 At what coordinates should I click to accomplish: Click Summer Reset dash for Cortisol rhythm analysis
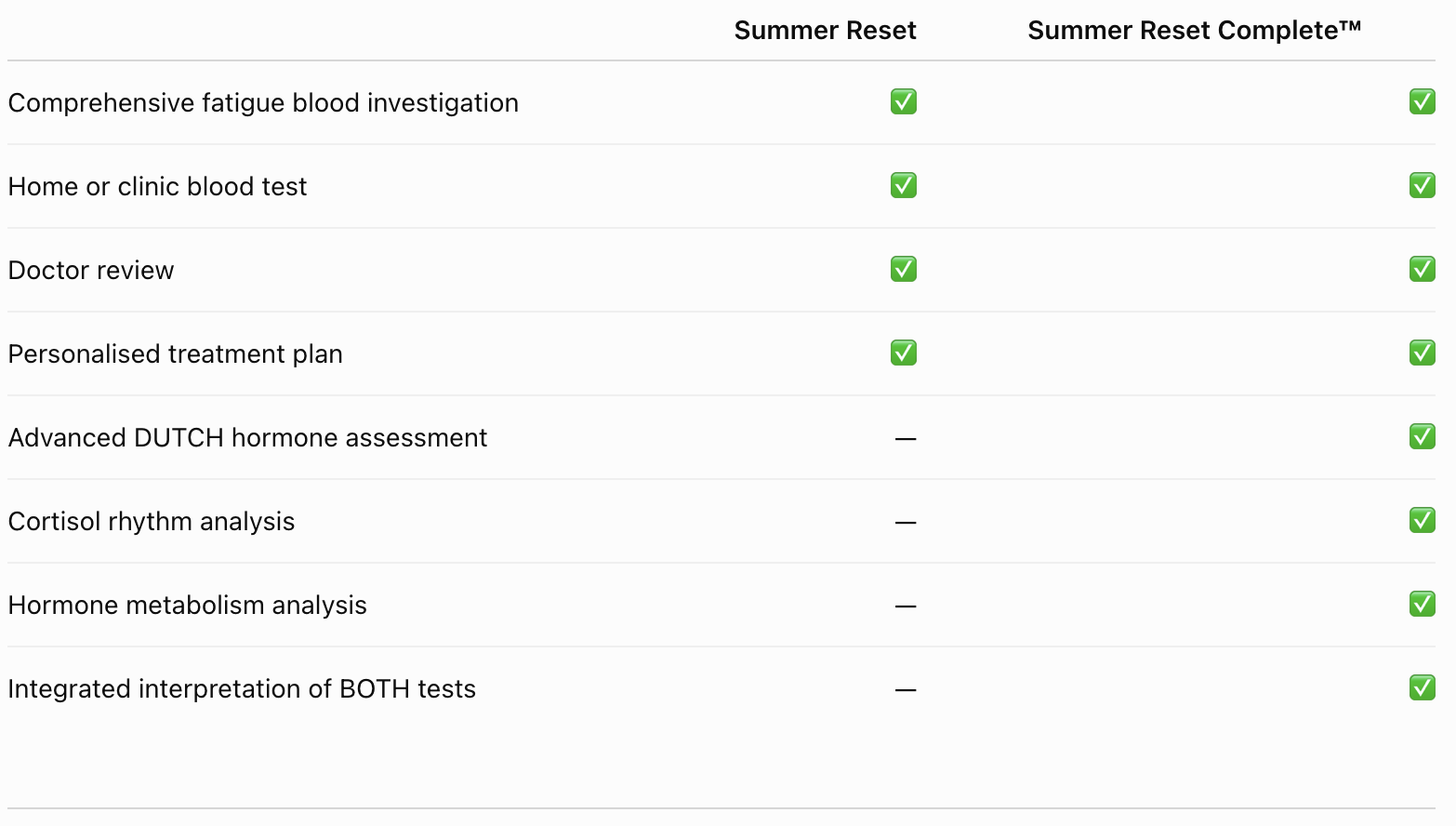906,522
